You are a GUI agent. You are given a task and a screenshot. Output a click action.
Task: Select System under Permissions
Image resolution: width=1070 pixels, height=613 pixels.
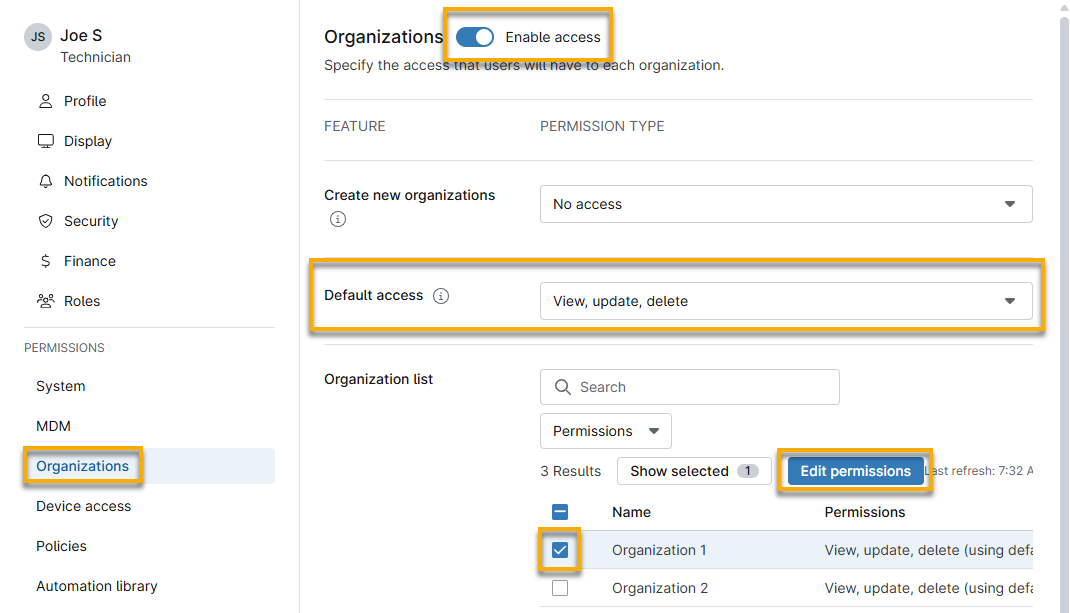tap(61, 386)
